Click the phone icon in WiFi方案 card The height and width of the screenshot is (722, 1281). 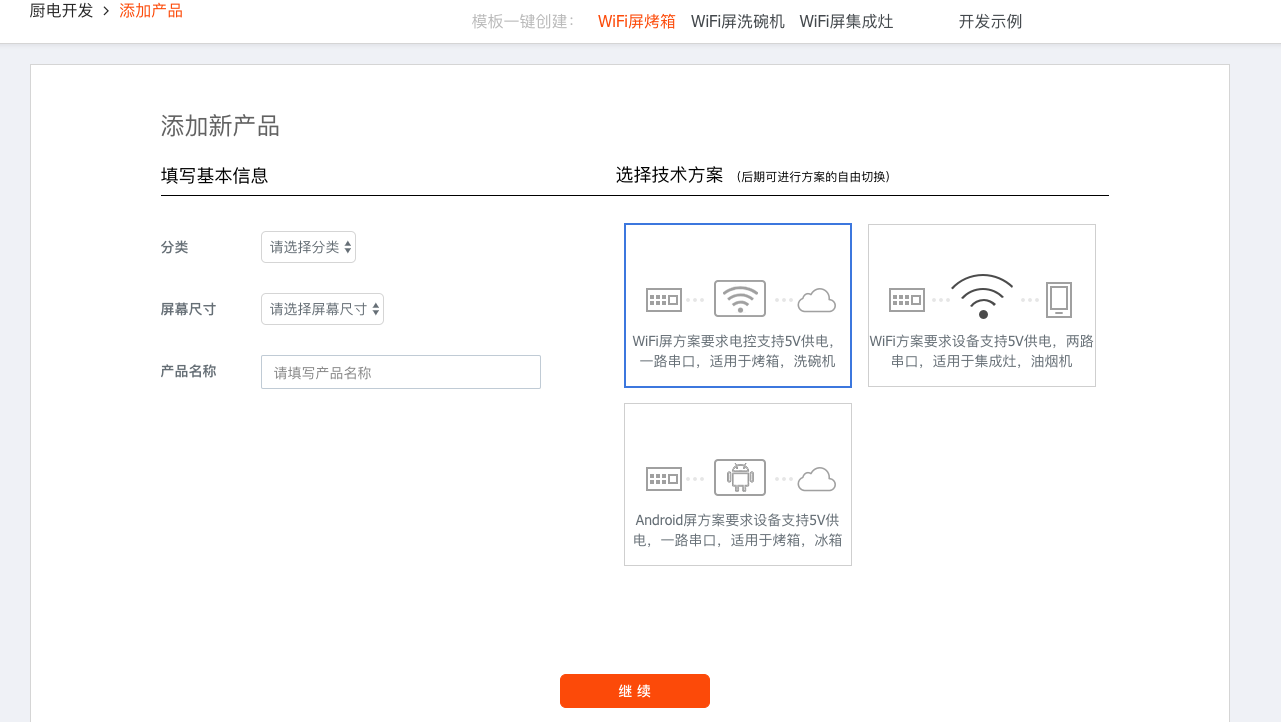[x=1058, y=299]
